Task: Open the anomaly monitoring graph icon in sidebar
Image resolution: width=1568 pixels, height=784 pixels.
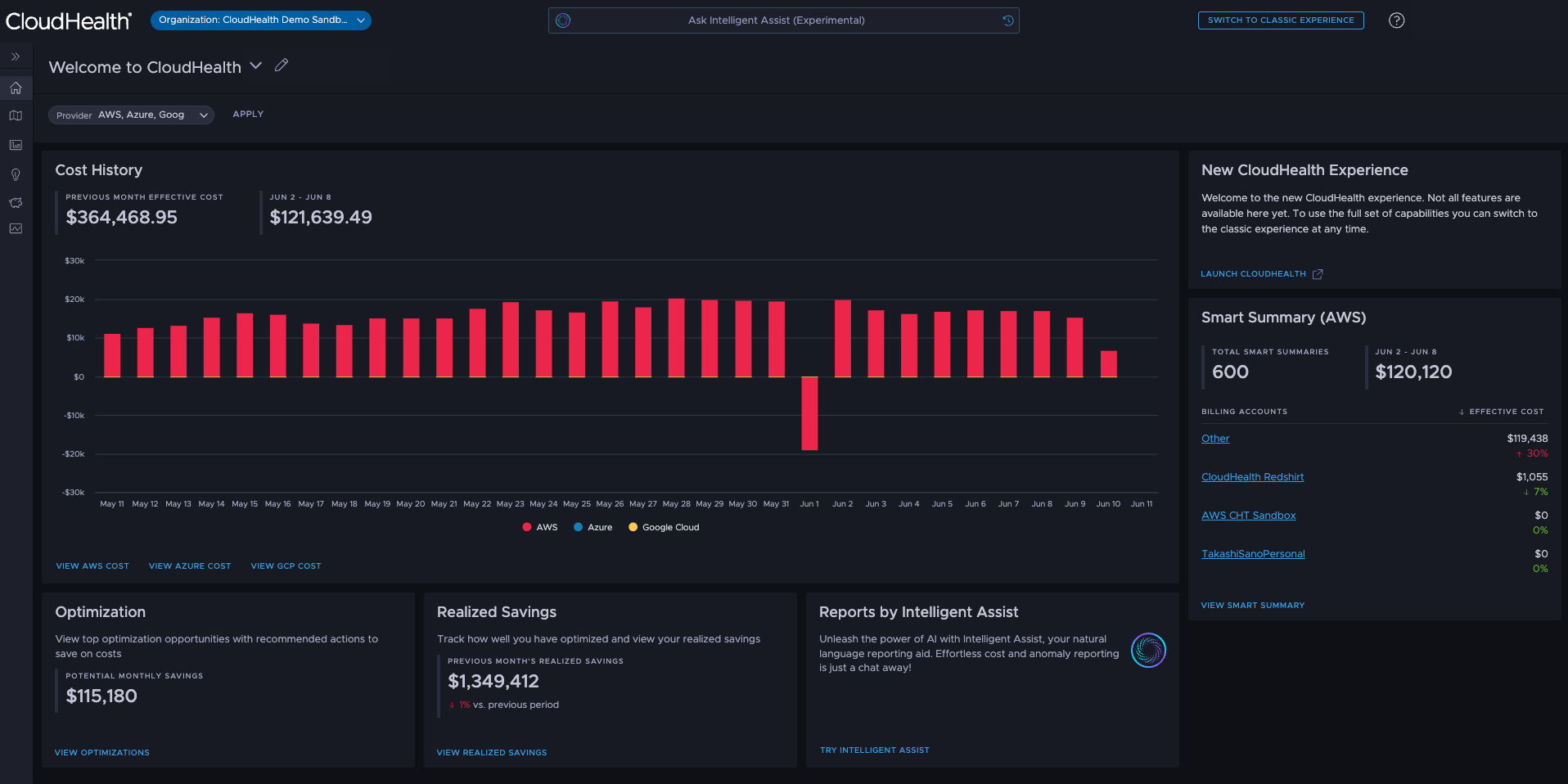Action: click(15, 229)
